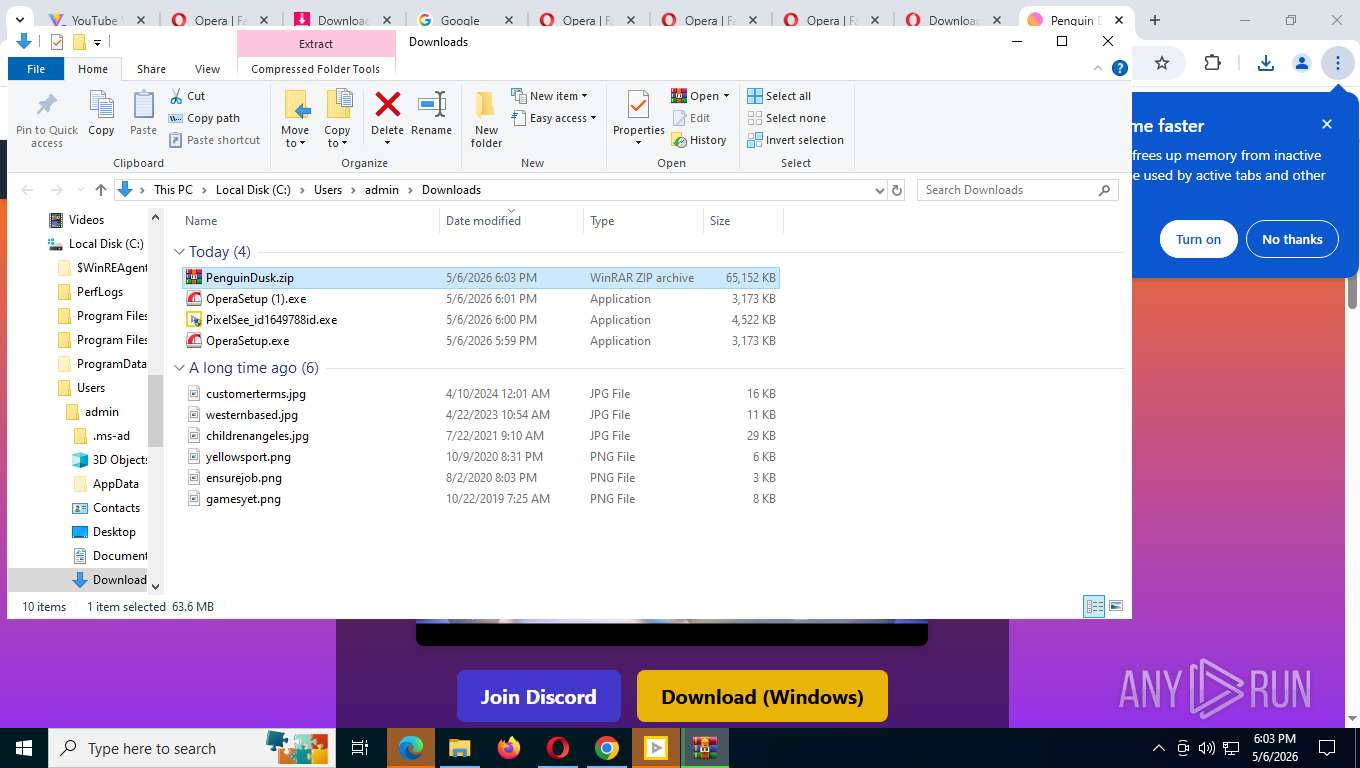Open Chrome Extensions puzzle icon

tap(1212, 63)
